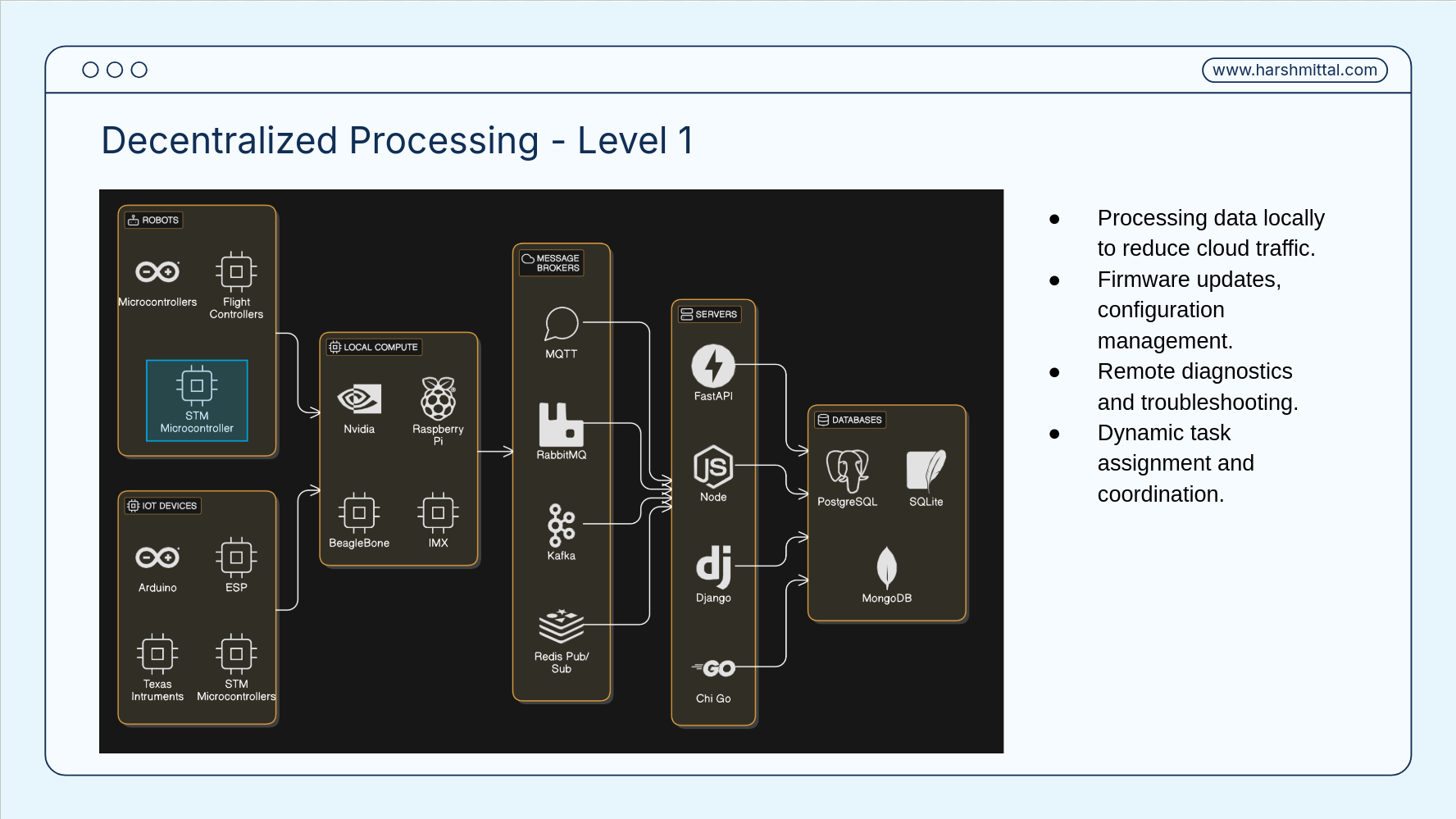
Task: Select the Raspberry Pi icon
Action: (x=438, y=398)
